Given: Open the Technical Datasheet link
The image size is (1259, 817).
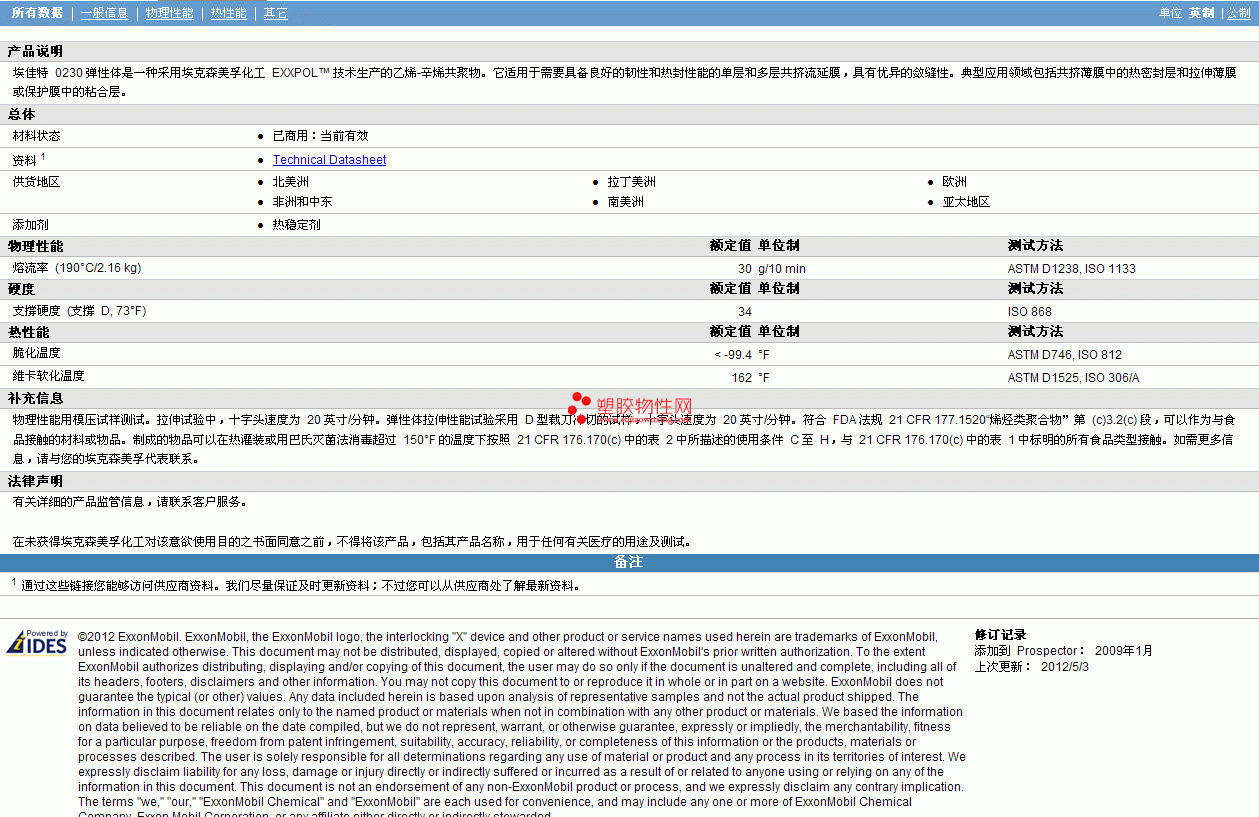Looking at the screenshot, I should 330,160.
